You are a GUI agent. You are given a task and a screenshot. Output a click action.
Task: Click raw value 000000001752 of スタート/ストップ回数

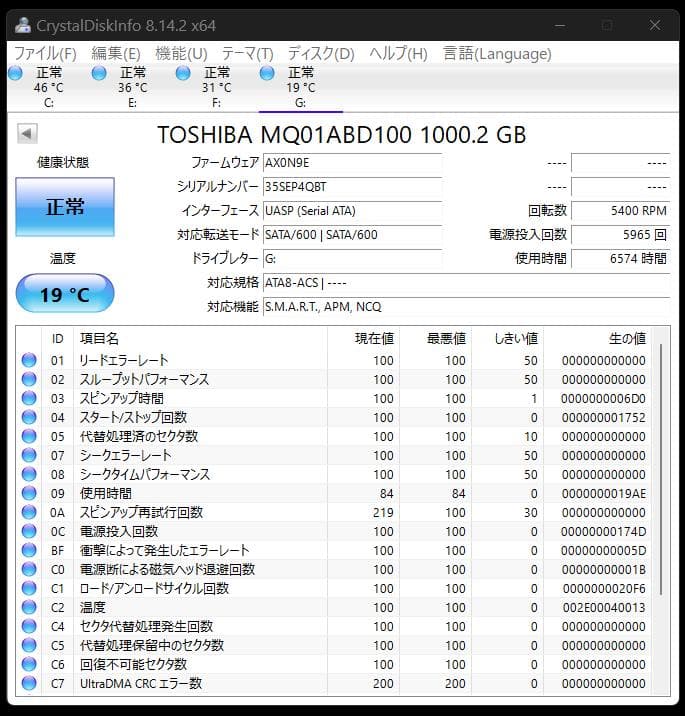coord(604,418)
